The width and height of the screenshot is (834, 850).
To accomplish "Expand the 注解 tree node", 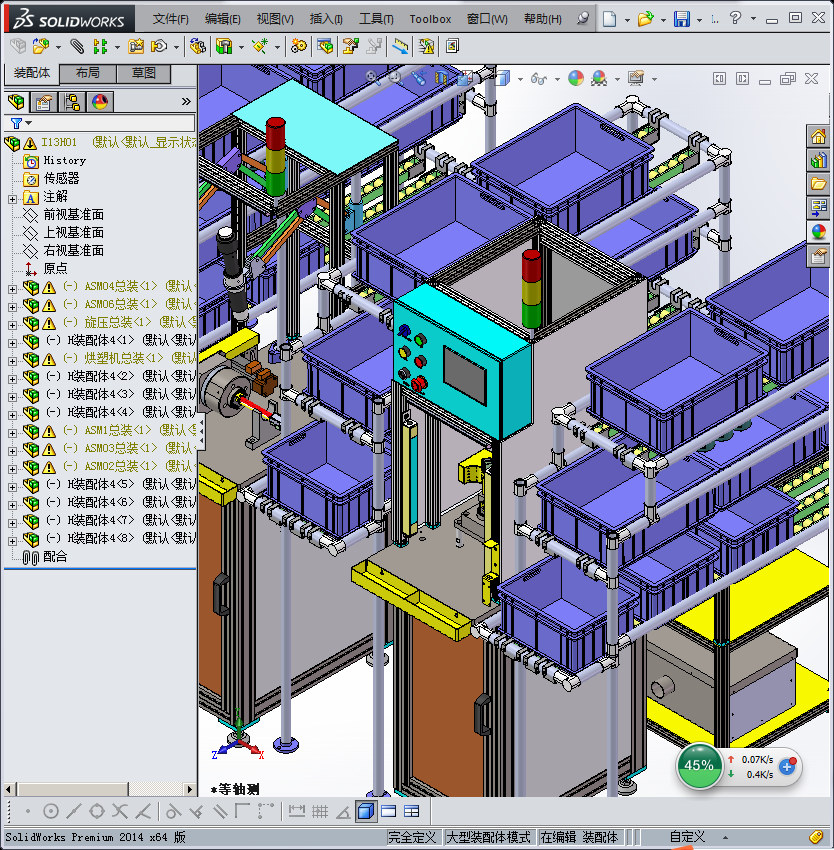I will pyautogui.click(x=12, y=199).
